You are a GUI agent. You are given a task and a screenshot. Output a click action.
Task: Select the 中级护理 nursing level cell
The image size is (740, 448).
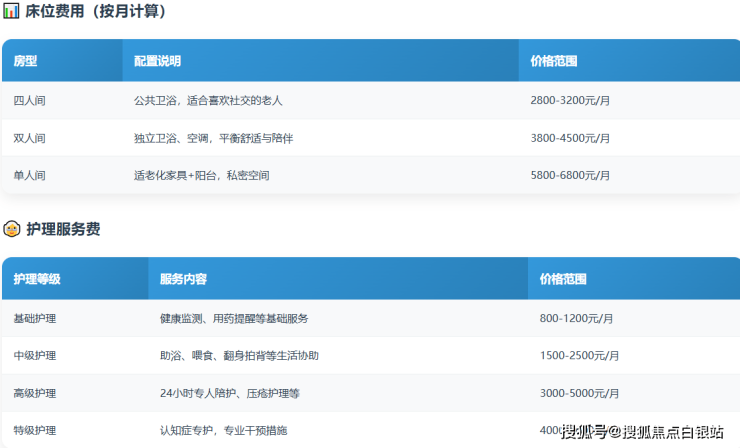pyautogui.click(x=35, y=355)
